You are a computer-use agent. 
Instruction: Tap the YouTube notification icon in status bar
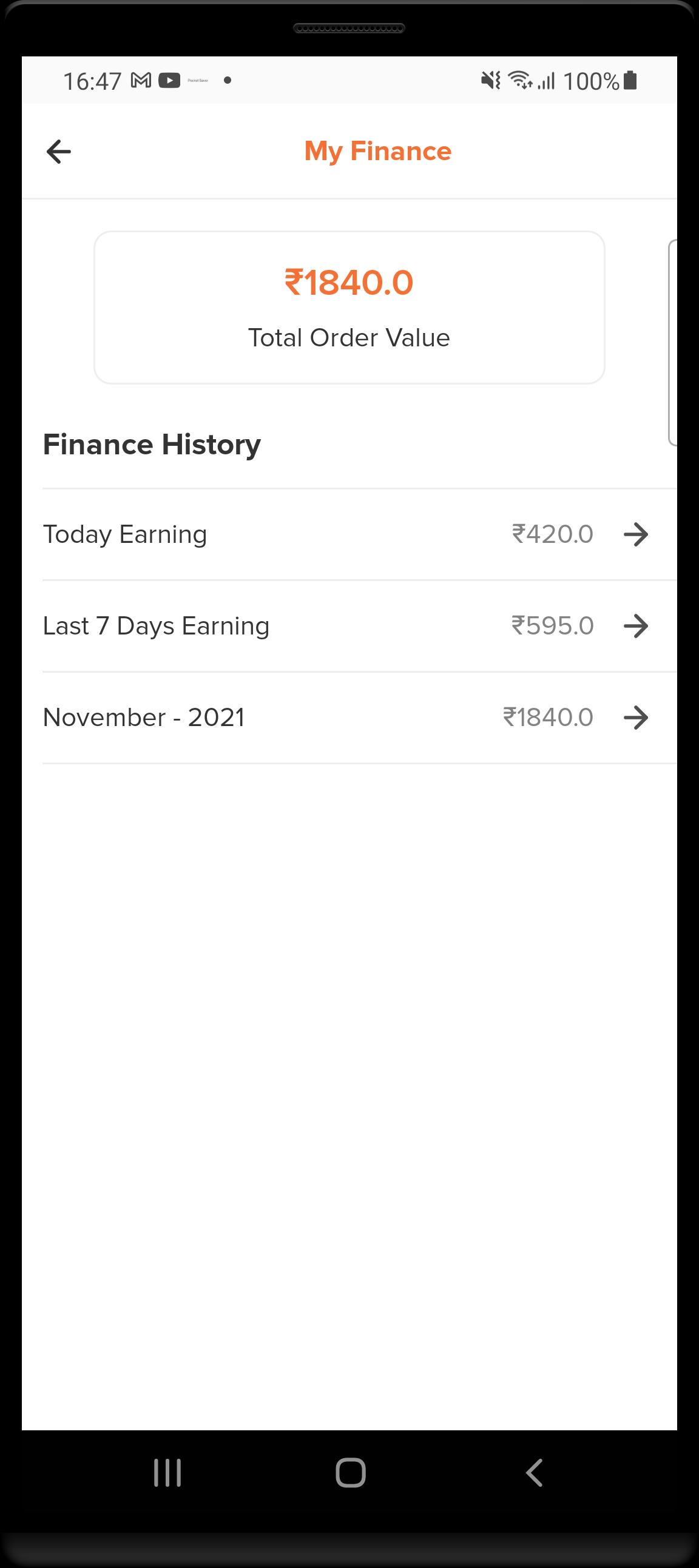pyautogui.click(x=169, y=80)
